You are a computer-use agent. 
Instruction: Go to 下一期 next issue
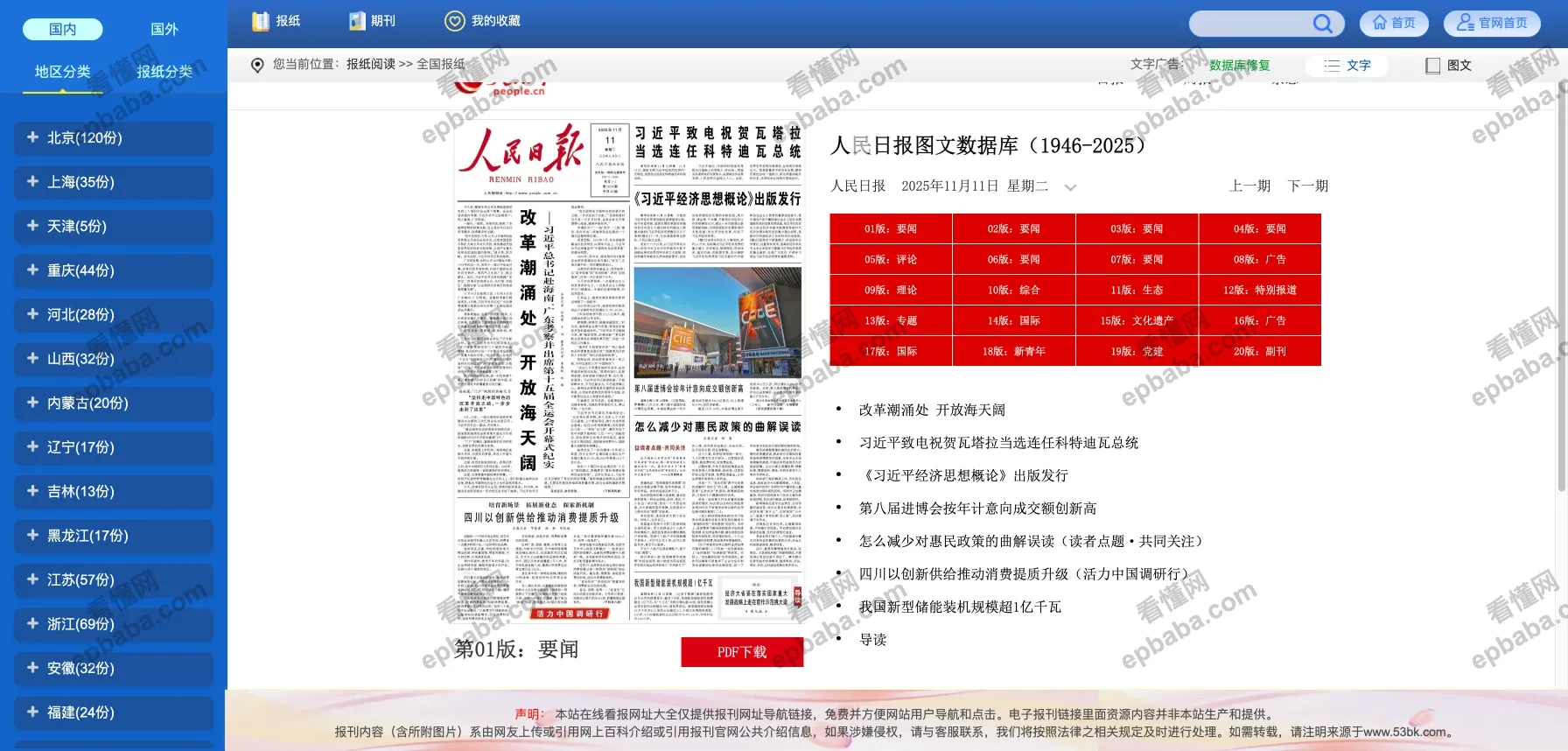[x=1308, y=186]
